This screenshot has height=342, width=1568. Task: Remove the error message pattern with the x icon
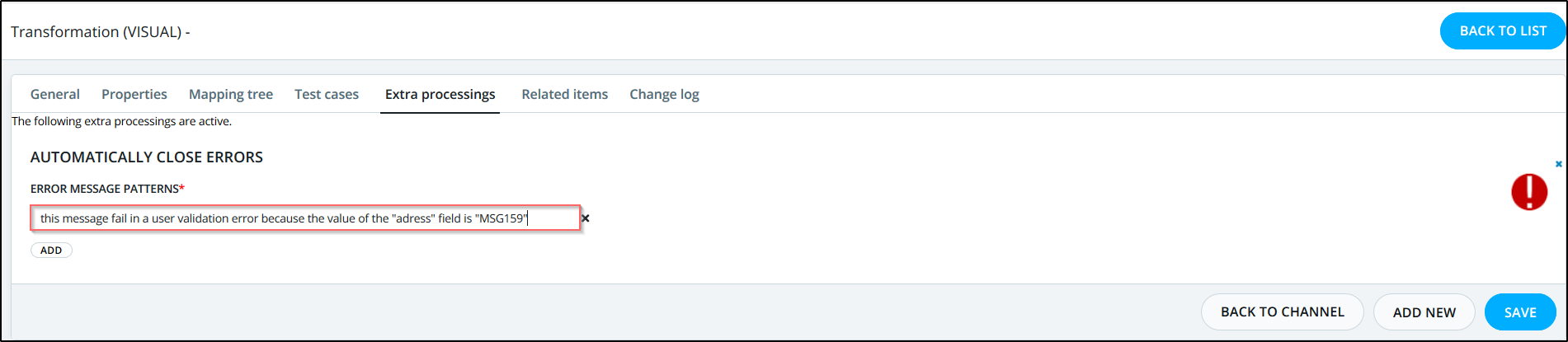point(586,218)
